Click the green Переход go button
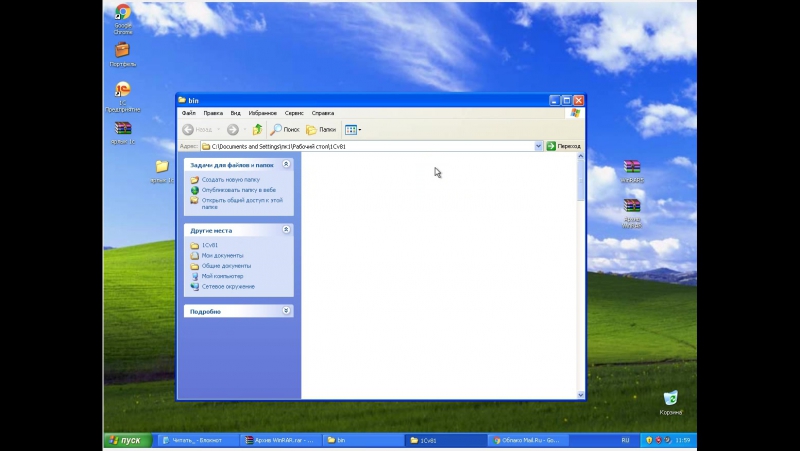The height and width of the screenshot is (451, 800). (564, 146)
